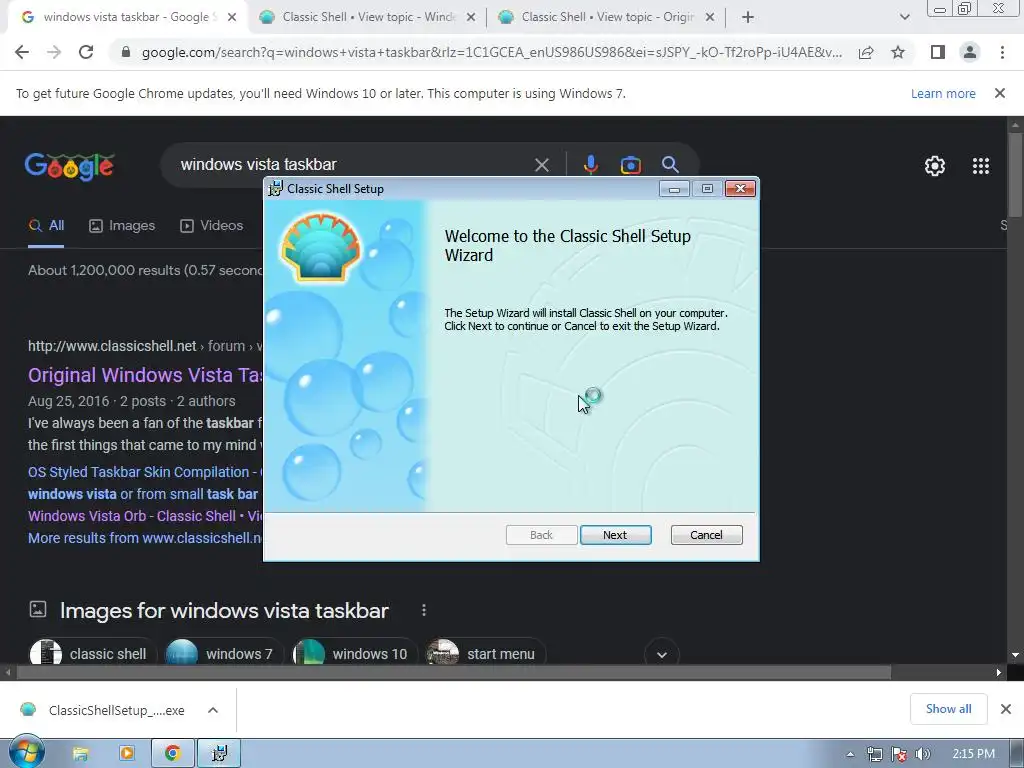Click Learn more about Chrome updates
1024x768 pixels.
(943, 93)
